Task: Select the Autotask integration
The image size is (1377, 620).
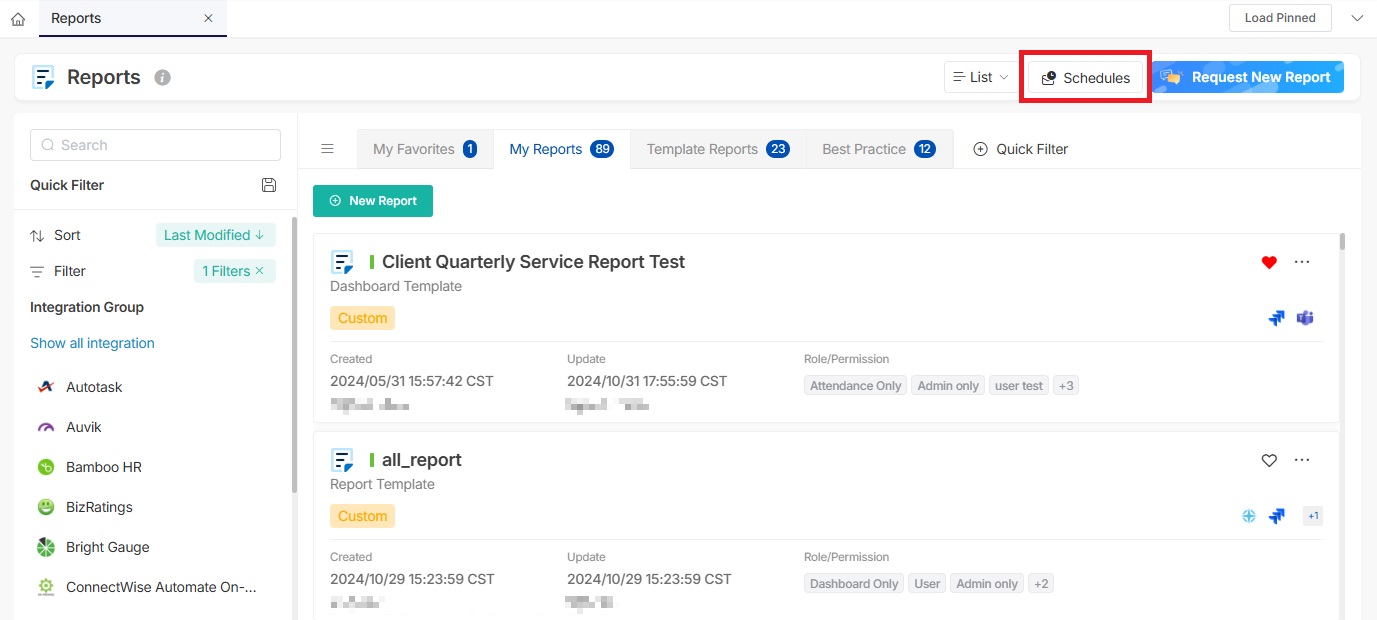Action: coord(94,387)
